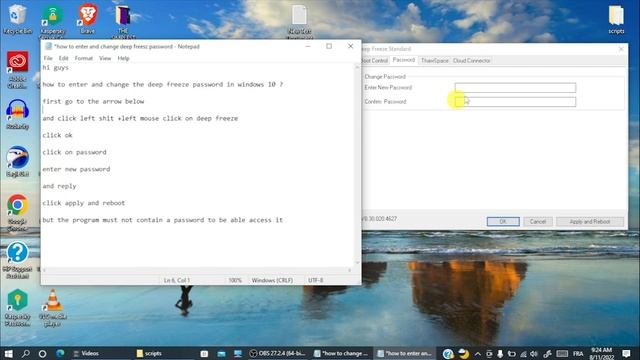This screenshot has width=640, height=360.
Task: Click the Notepad horizontal scrollbar
Action: [197, 270]
